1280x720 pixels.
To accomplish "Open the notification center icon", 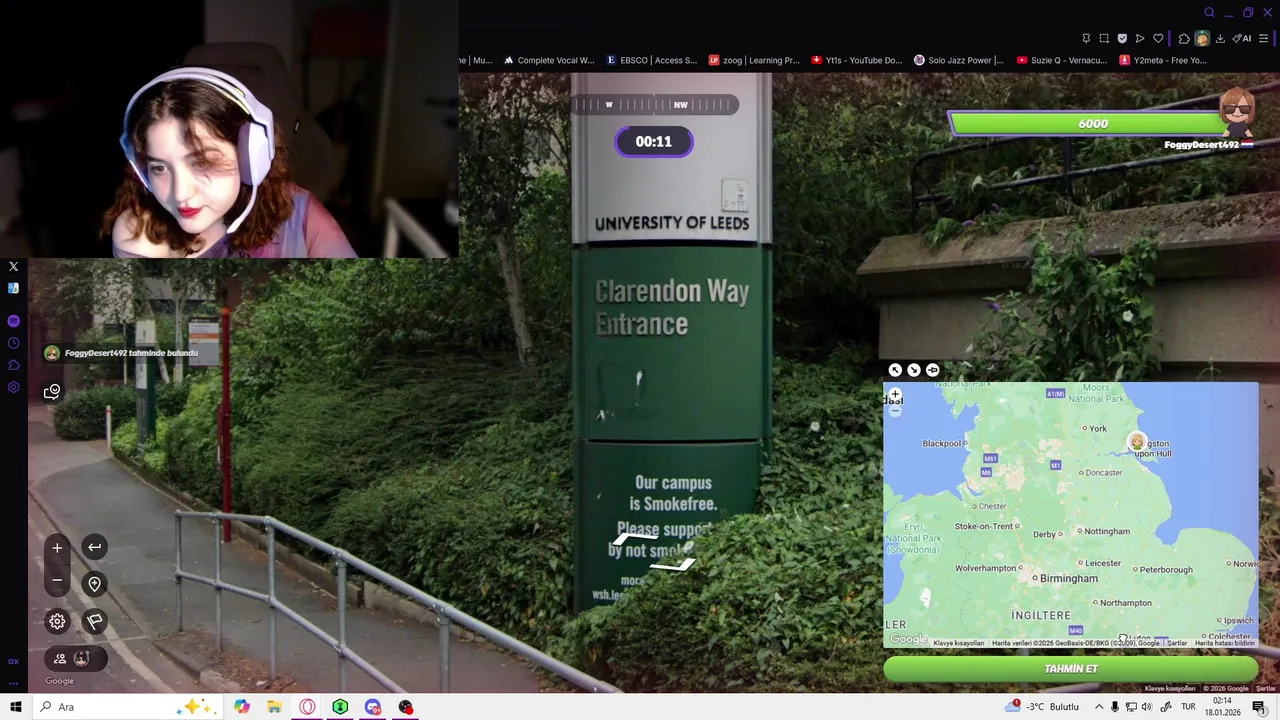I will pos(1259,707).
